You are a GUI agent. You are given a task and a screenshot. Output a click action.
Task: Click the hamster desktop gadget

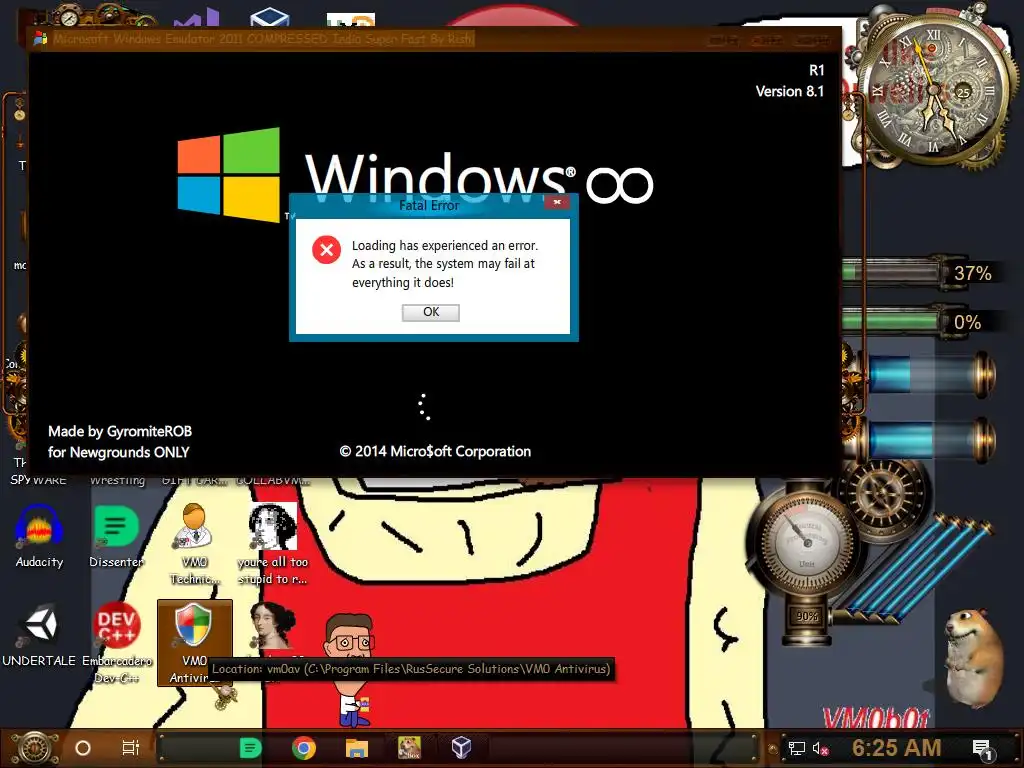coord(973,658)
